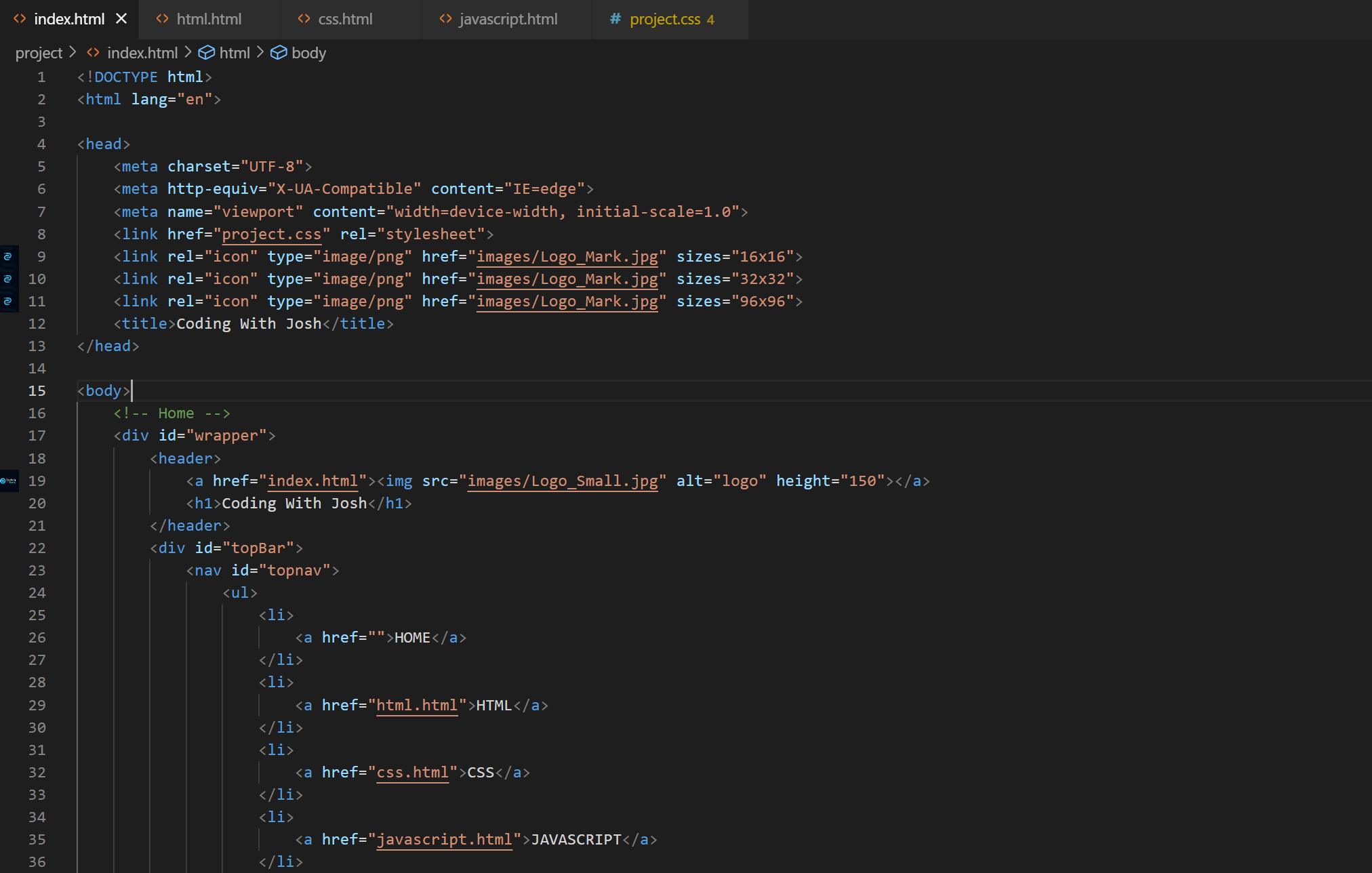Expand the html breadcrumb entry
Viewport: 1372px width, 873px height.
(x=235, y=52)
